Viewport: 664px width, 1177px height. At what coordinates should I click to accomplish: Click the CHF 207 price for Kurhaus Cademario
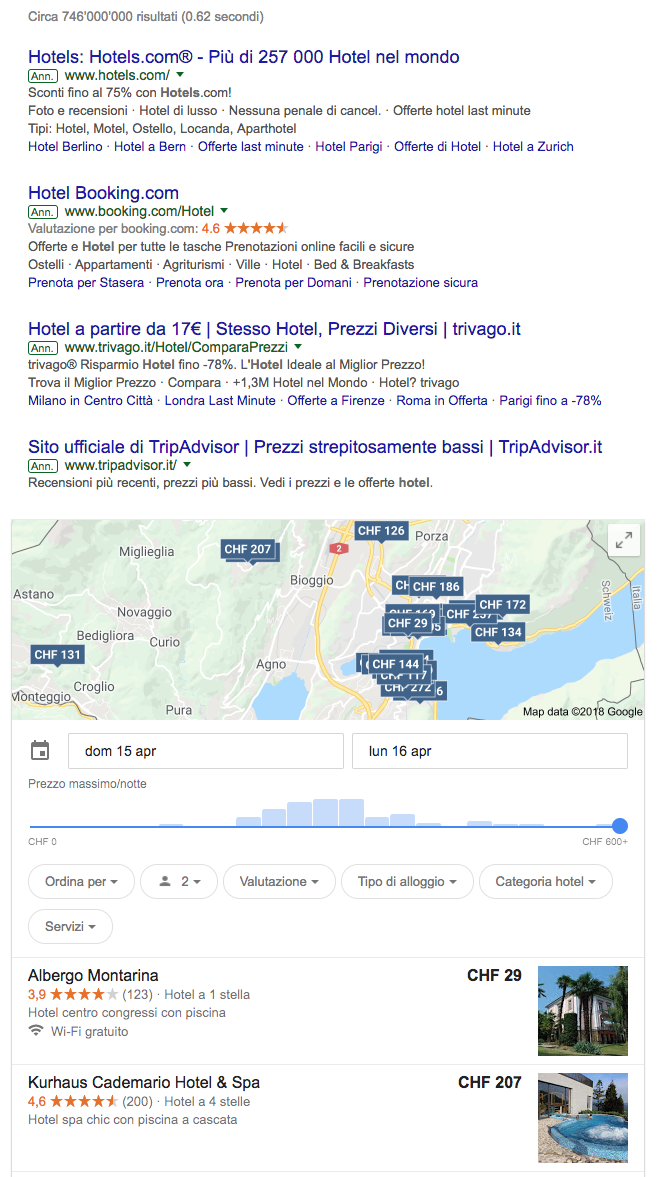(x=490, y=1082)
